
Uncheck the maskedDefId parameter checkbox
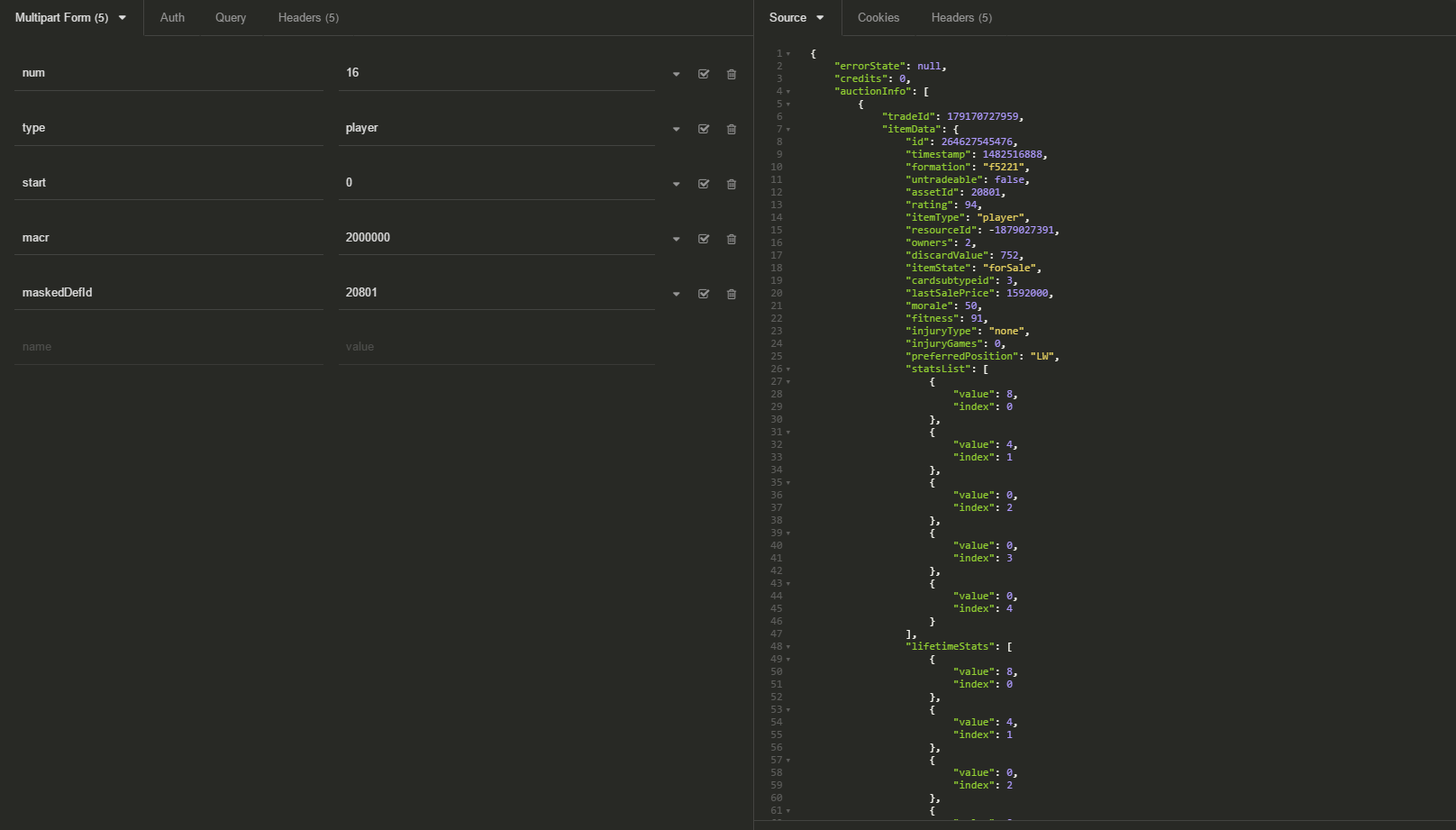tap(704, 294)
